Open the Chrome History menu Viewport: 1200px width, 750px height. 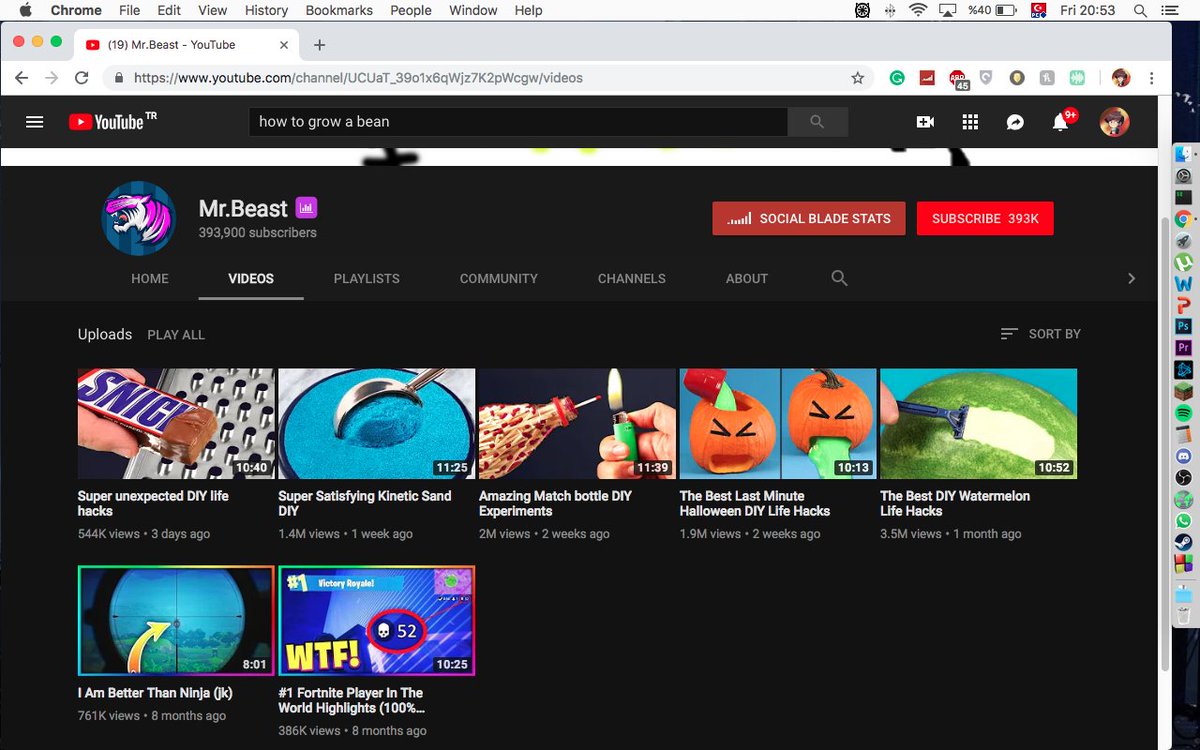pos(266,10)
